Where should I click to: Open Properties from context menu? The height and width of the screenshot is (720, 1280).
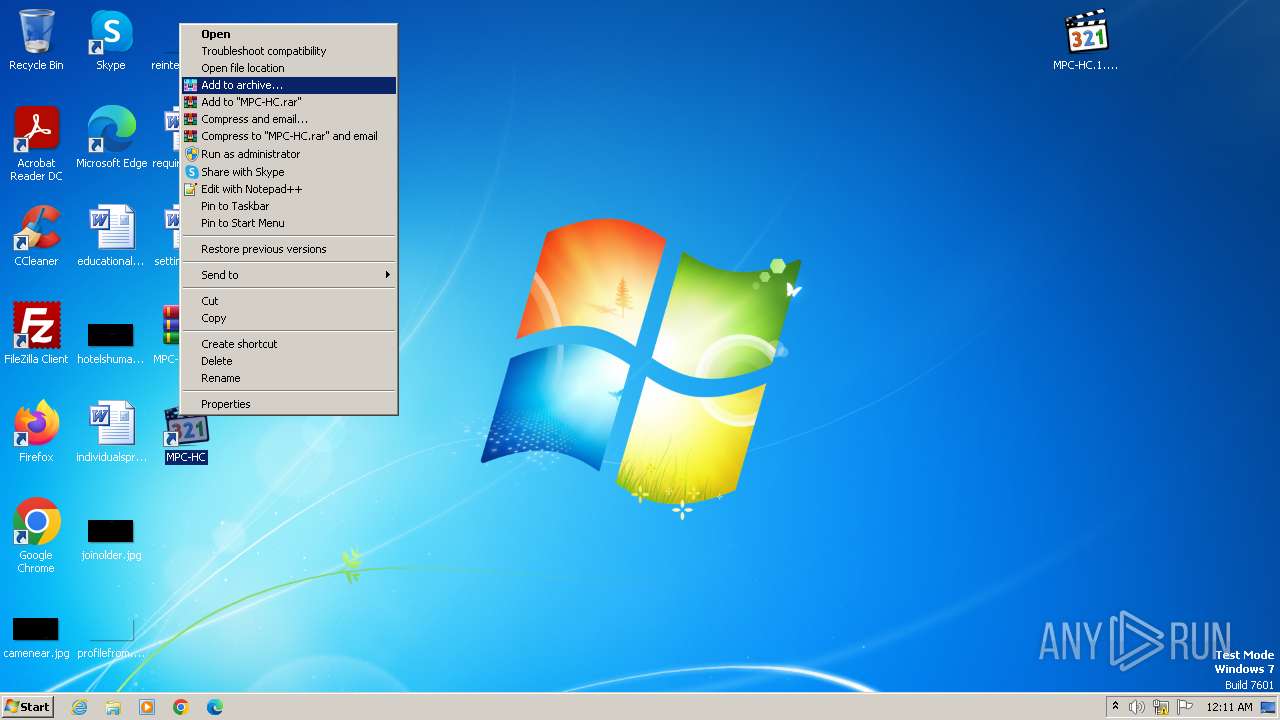point(289,404)
